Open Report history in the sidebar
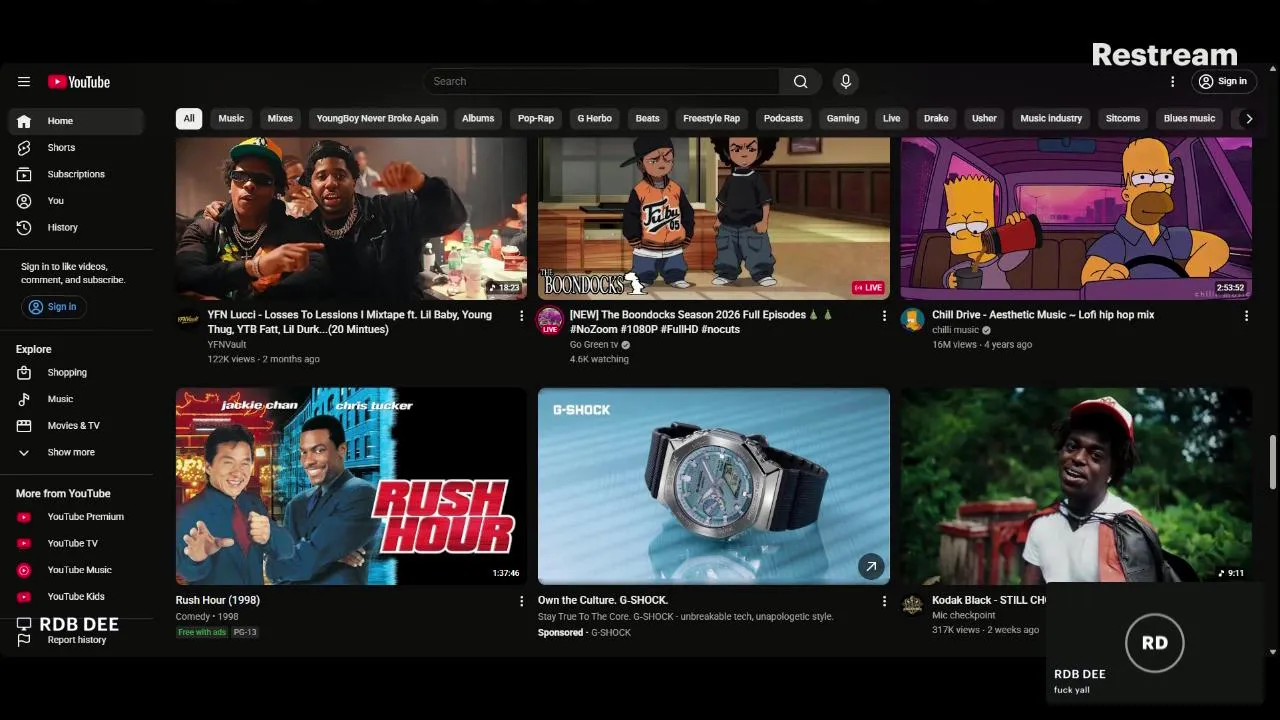The width and height of the screenshot is (1280, 720). [x=77, y=640]
